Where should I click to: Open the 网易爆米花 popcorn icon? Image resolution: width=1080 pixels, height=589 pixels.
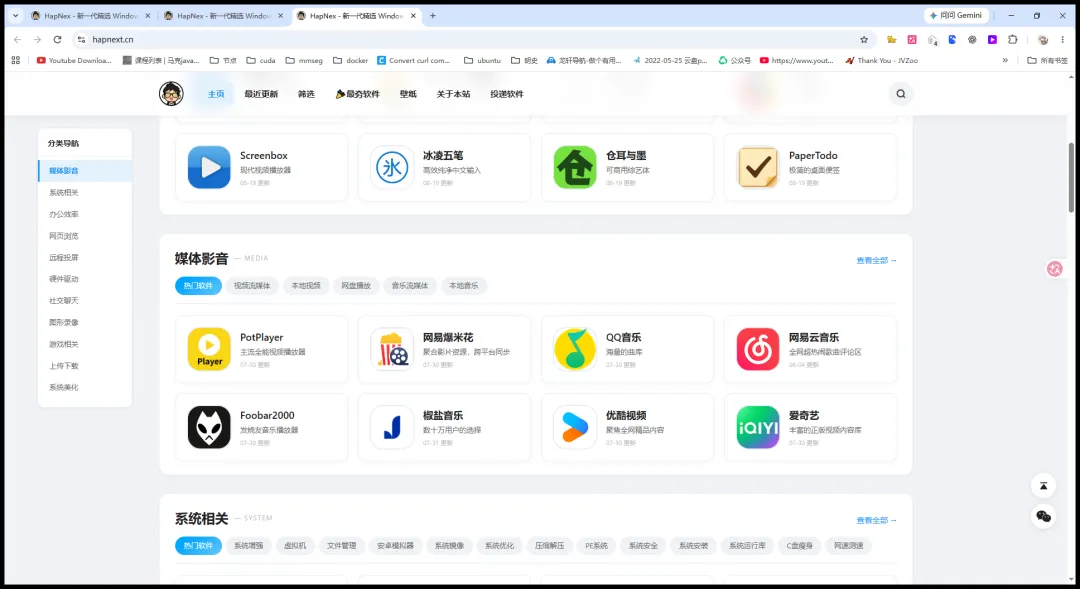[x=392, y=349]
